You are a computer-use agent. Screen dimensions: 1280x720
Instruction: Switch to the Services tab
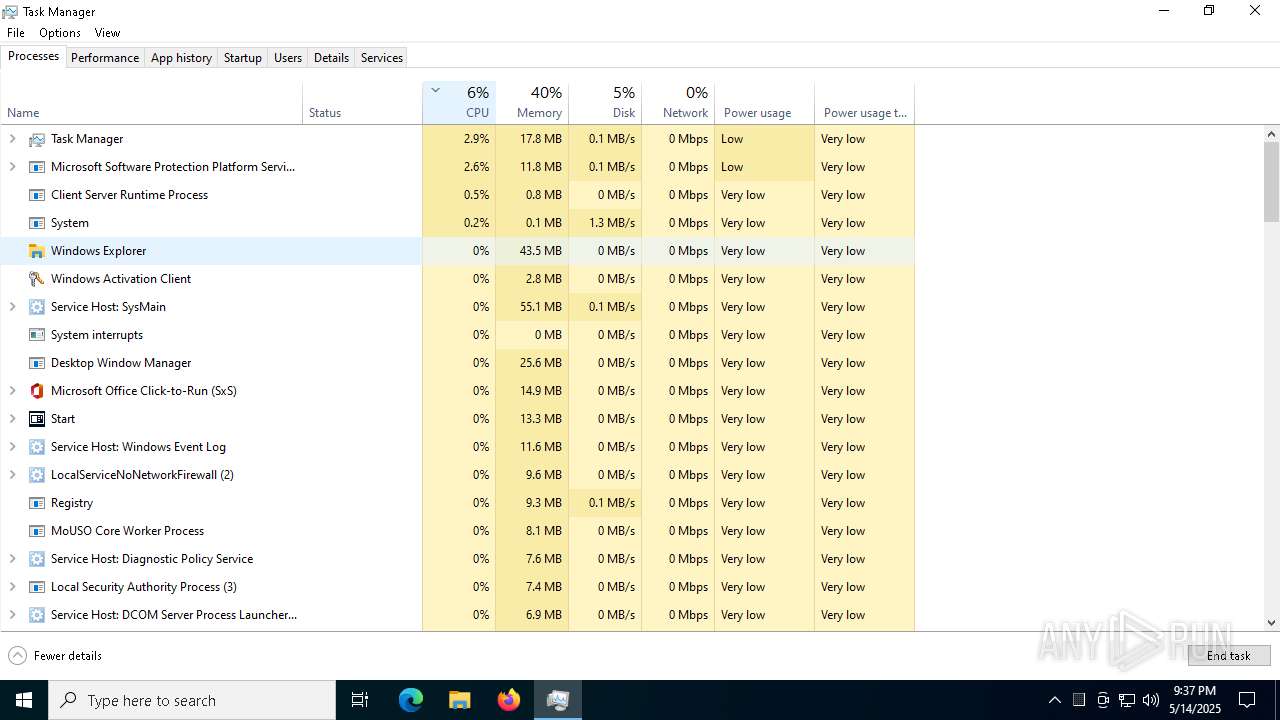(382, 58)
